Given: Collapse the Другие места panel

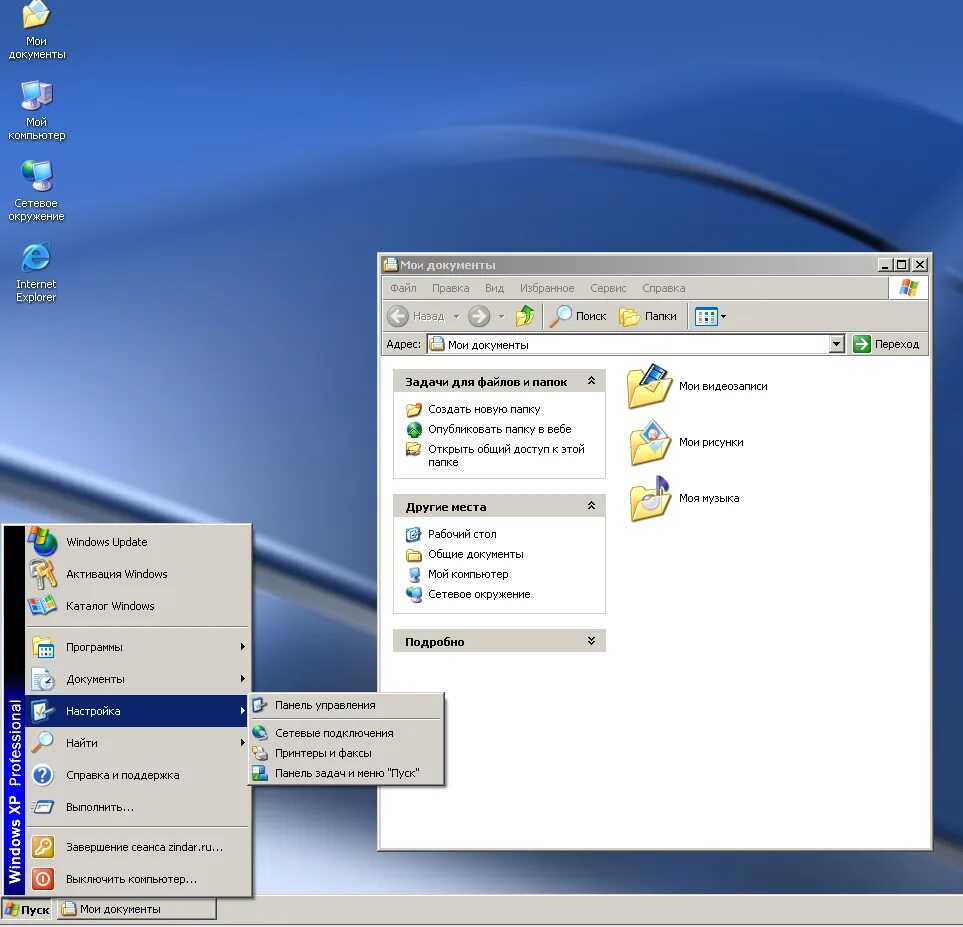Looking at the screenshot, I should 591,506.
